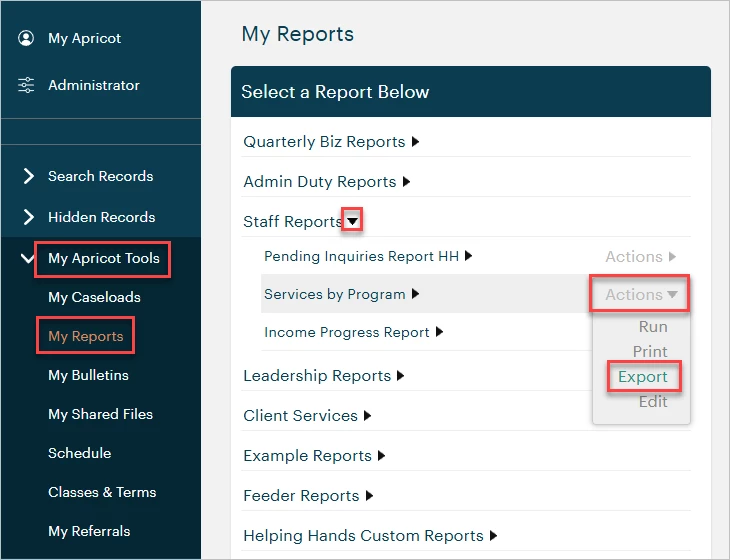The height and width of the screenshot is (560, 730).
Task: Click the My Apricot Tools heading
Action: pyautogui.click(x=103, y=258)
